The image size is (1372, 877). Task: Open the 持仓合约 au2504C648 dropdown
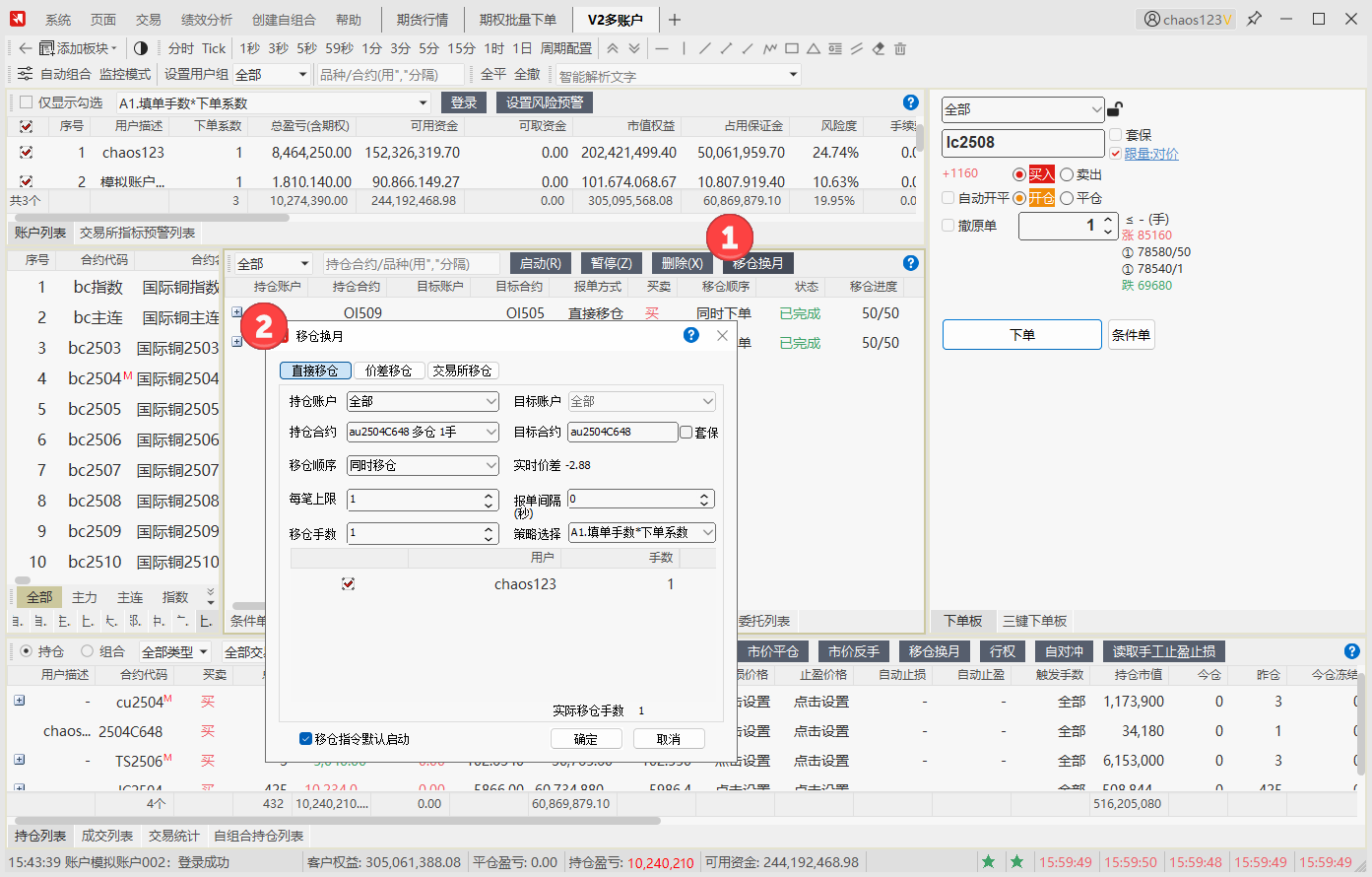[x=423, y=432]
